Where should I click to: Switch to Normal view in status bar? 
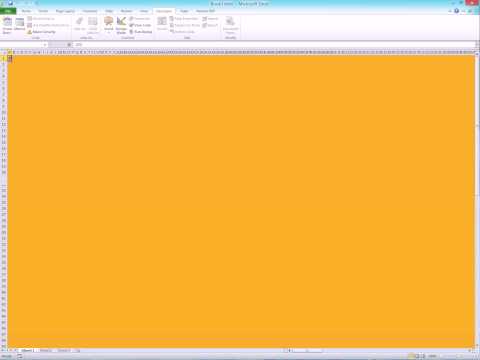coord(411,356)
